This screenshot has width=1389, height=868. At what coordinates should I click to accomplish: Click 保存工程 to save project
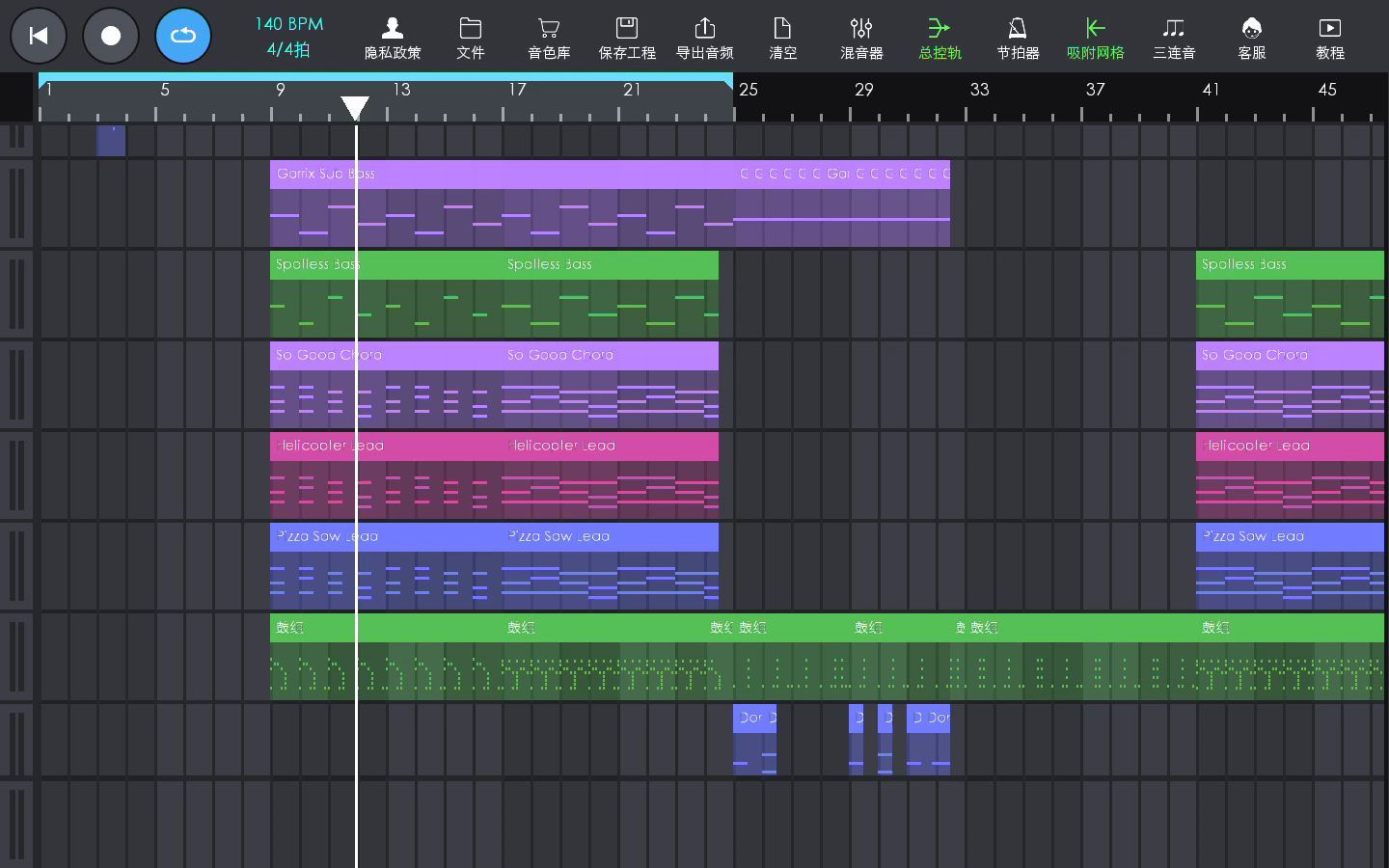[627, 39]
